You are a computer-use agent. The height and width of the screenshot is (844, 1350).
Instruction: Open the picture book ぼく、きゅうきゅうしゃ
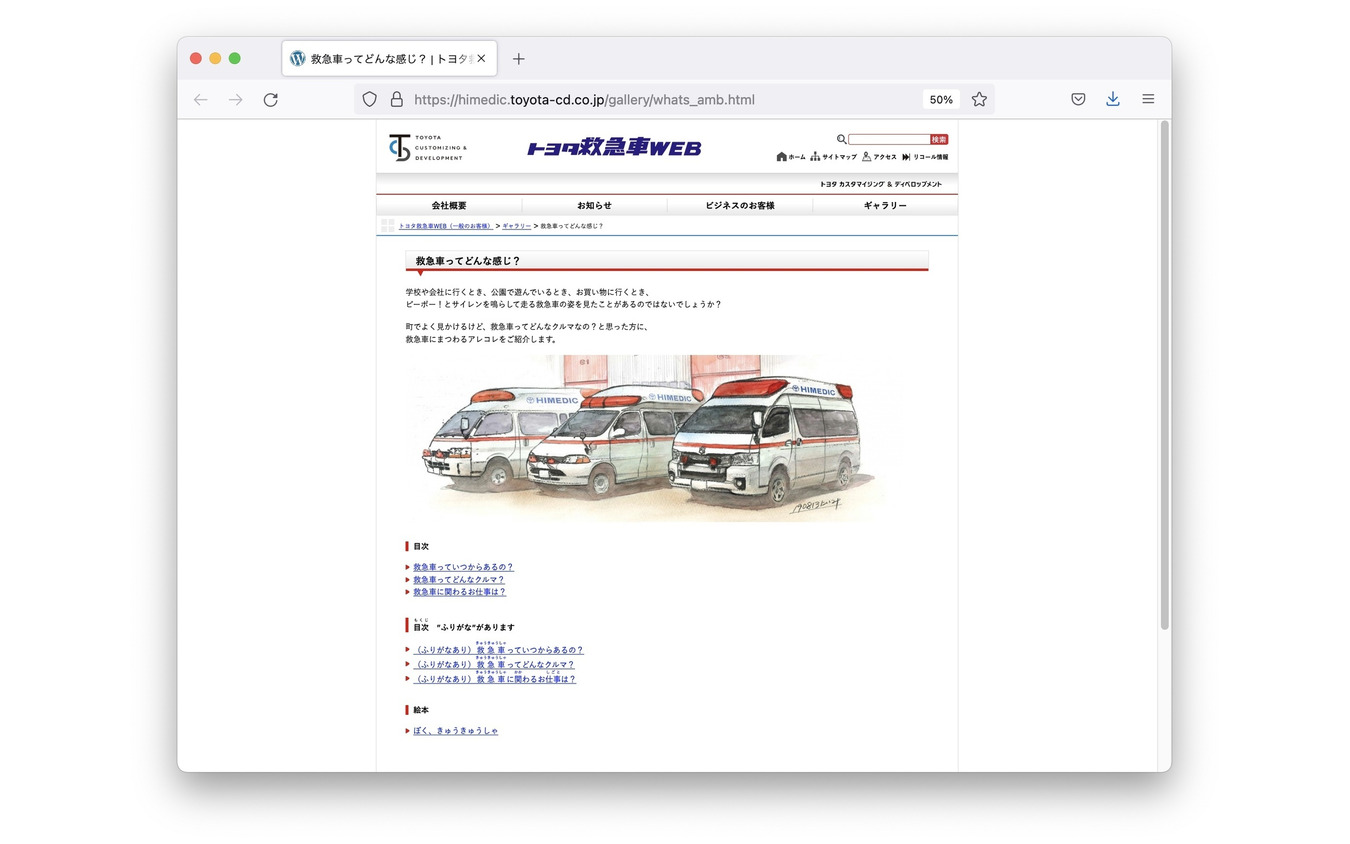tap(455, 731)
